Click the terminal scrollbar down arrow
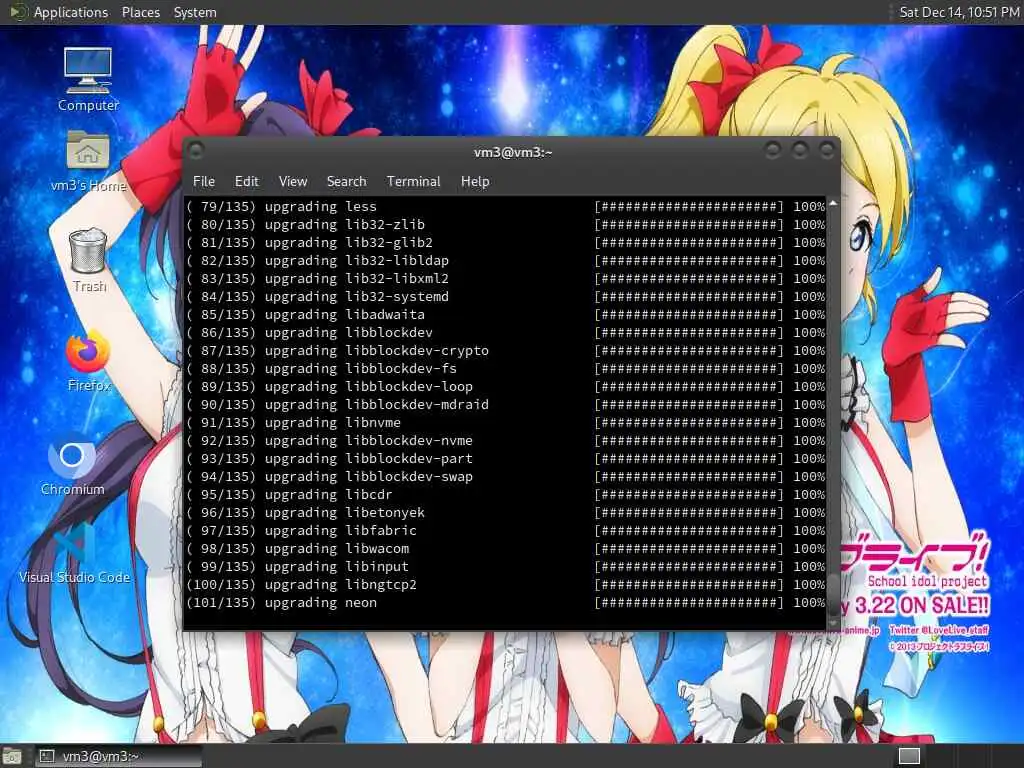The width and height of the screenshot is (1024, 768). click(x=833, y=624)
